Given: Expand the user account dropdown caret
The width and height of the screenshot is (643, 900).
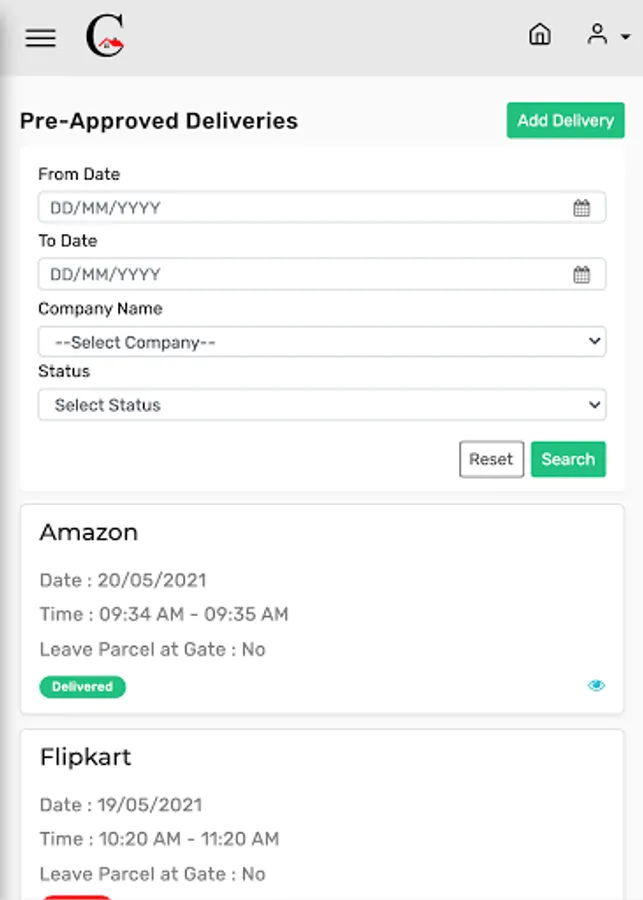Looking at the screenshot, I should [x=625, y=37].
